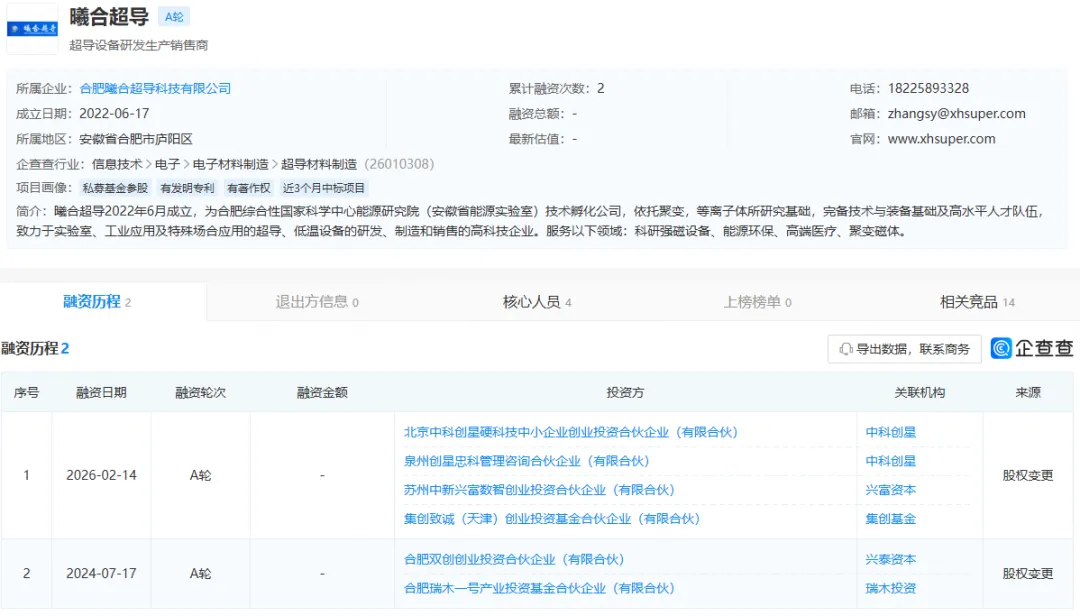This screenshot has height=616, width=1080.
Task: Click the 曦合超导 company name heading
Action: pyautogui.click(x=110, y=17)
